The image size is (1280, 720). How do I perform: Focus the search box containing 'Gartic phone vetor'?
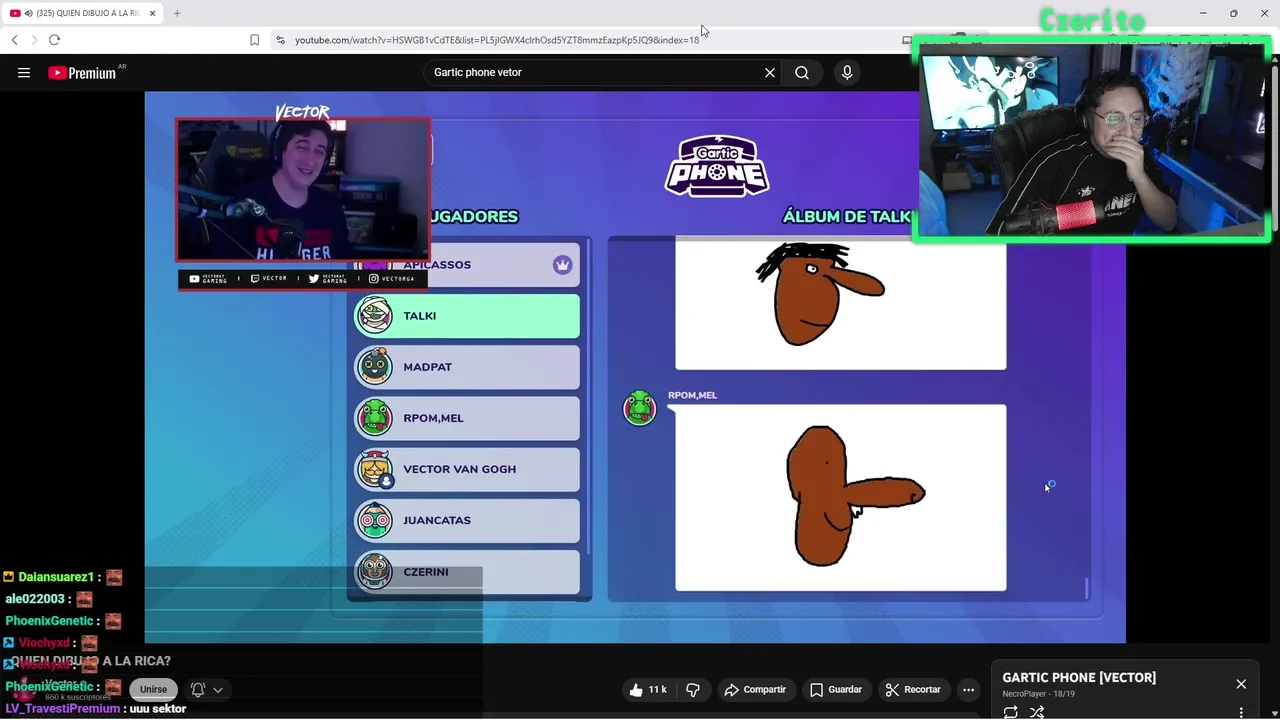tap(595, 72)
